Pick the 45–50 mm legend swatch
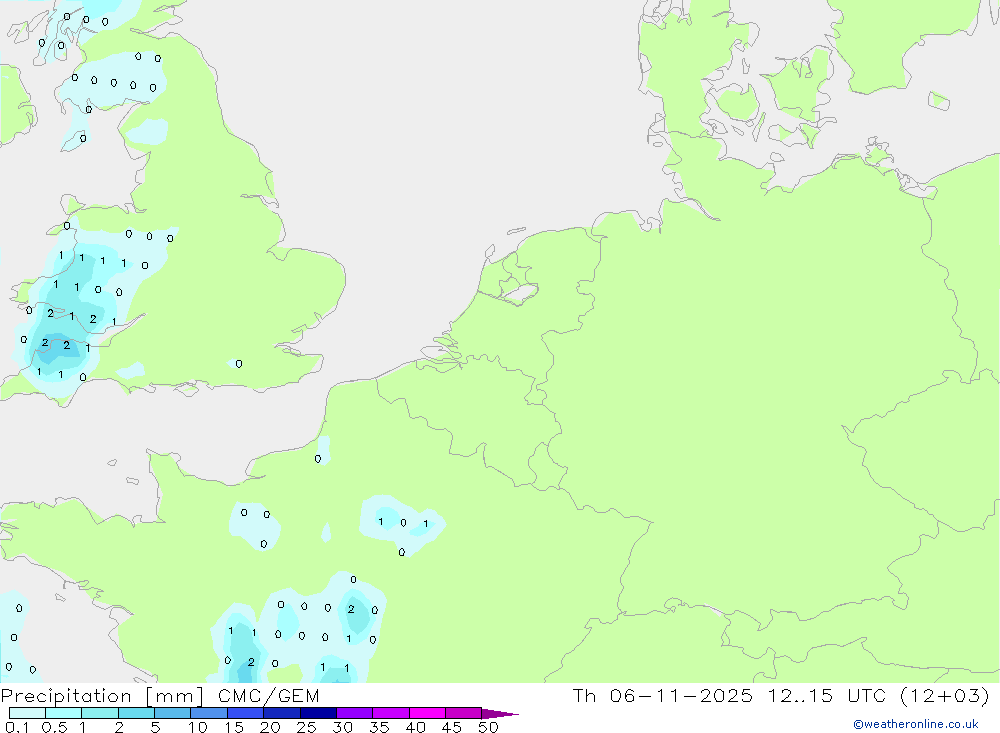 click(464, 713)
